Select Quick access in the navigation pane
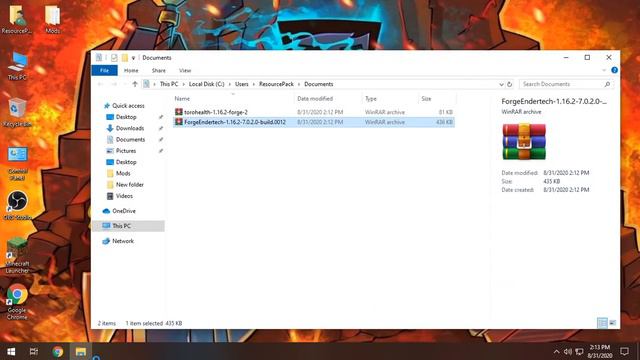The height and width of the screenshot is (360, 640). click(x=128, y=106)
